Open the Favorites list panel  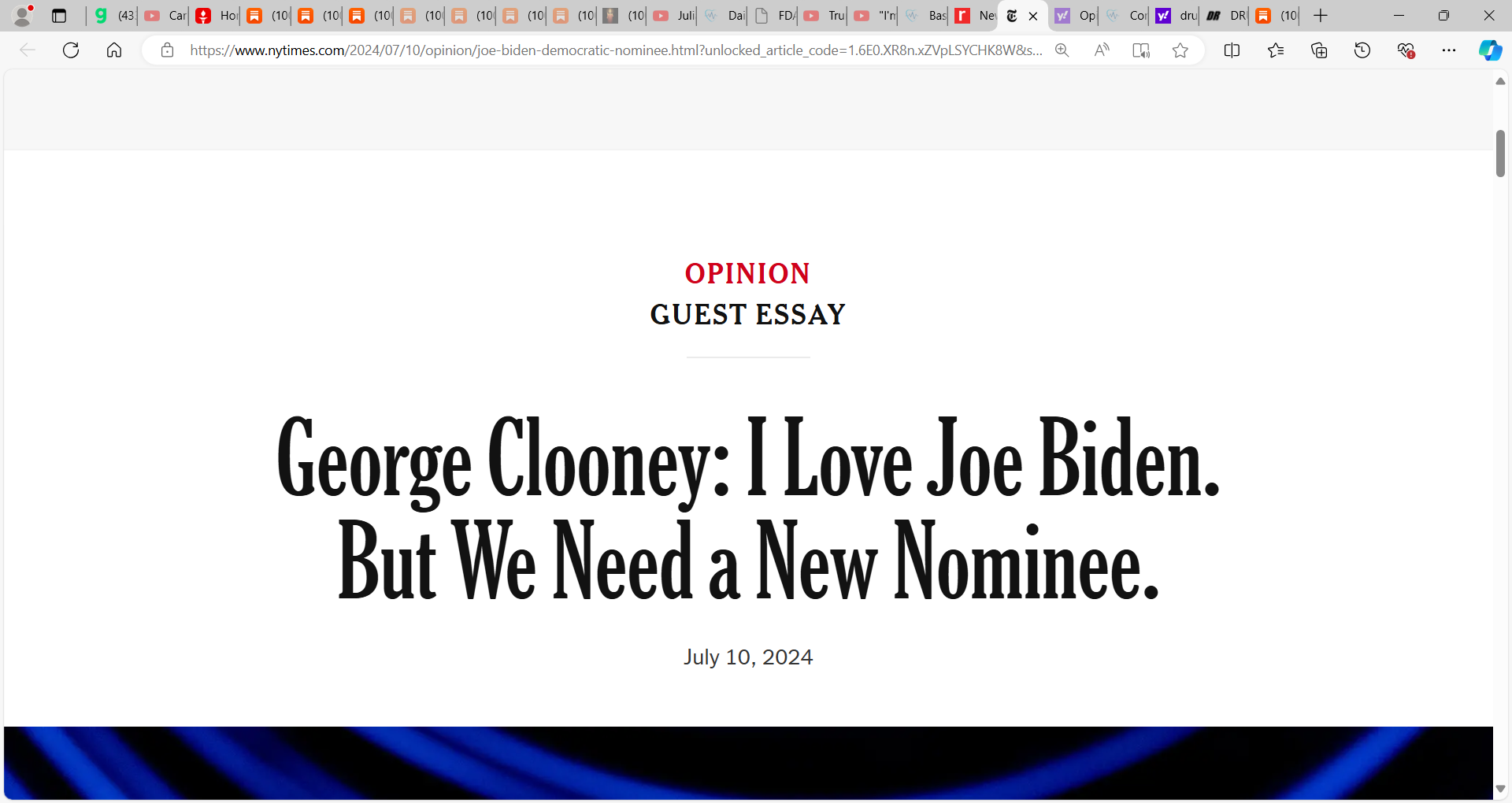point(1276,50)
